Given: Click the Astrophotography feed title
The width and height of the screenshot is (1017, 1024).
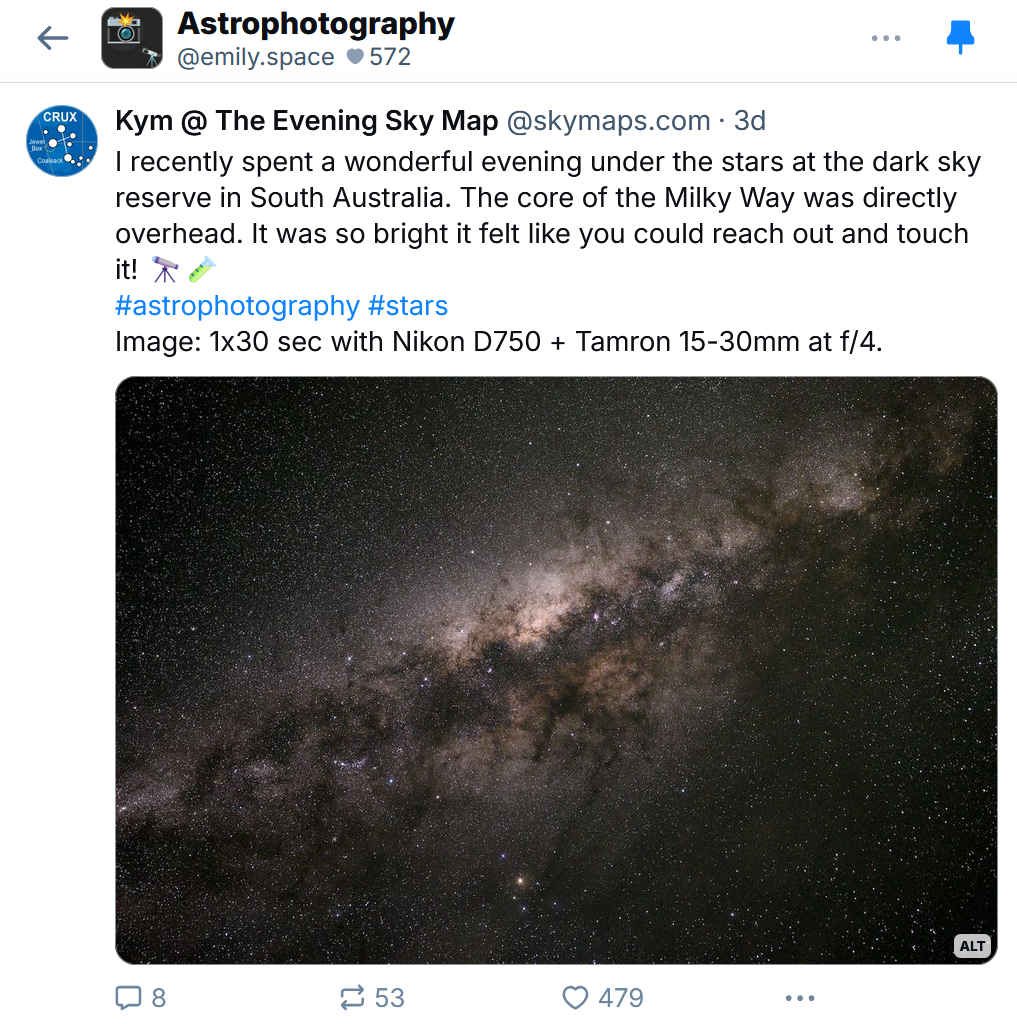Looking at the screenshot, I should point(316,24).
